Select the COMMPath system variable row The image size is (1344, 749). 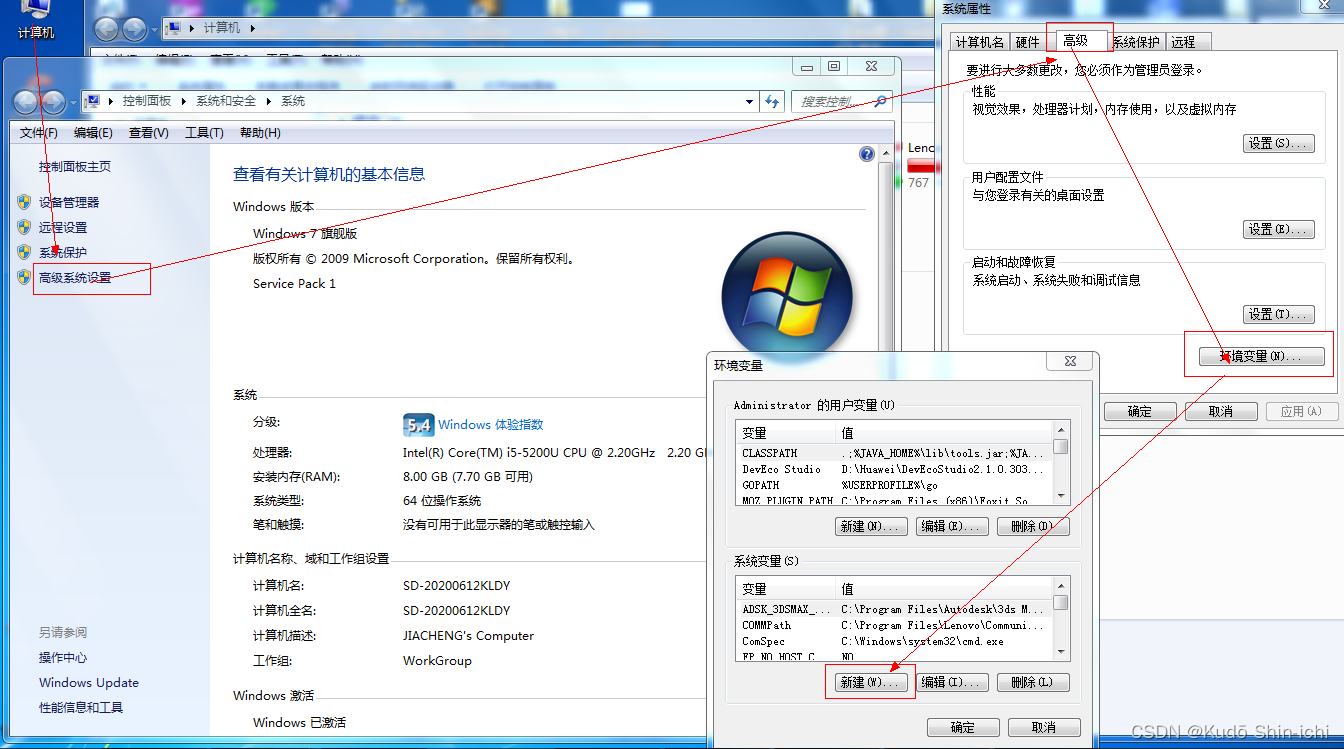point(895,625)
